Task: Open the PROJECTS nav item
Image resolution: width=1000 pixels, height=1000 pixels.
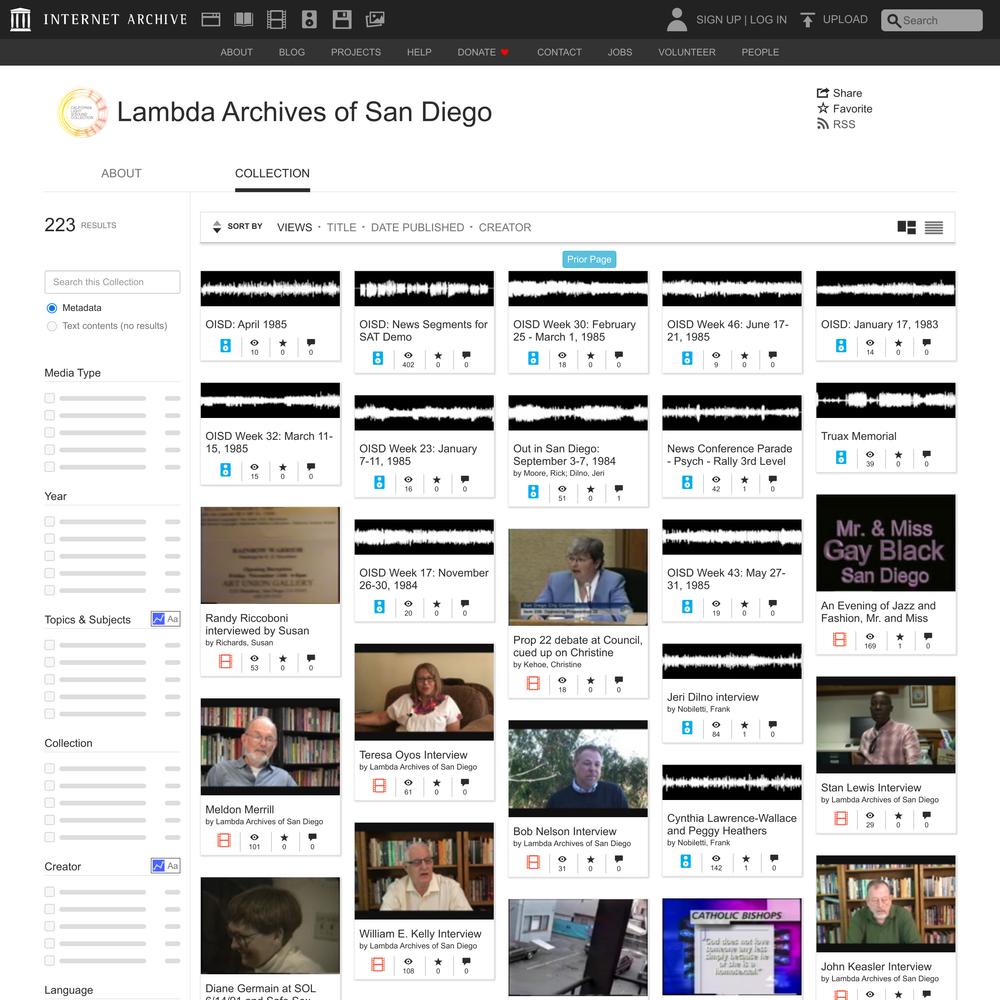Action: tap(356, 52)
